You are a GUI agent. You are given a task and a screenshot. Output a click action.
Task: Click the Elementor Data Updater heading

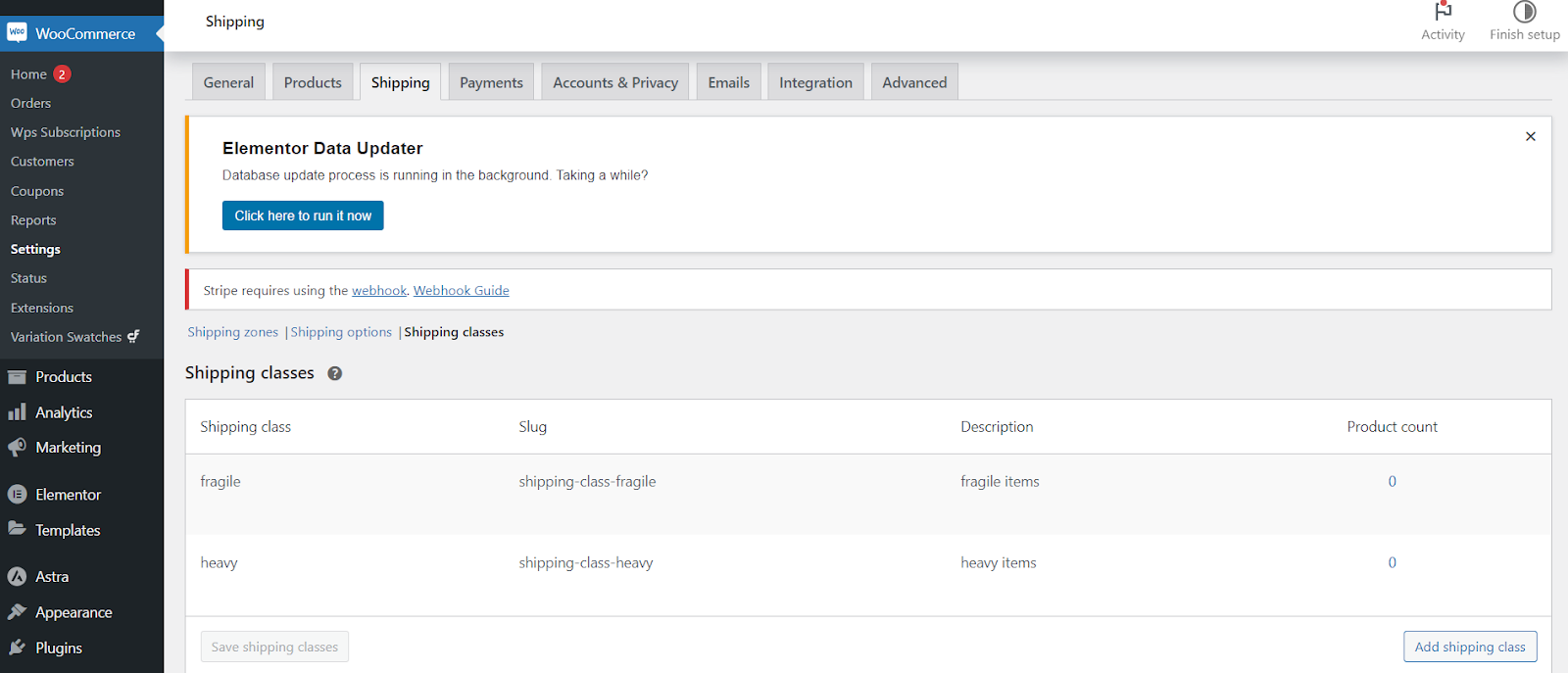pos(322,148)
